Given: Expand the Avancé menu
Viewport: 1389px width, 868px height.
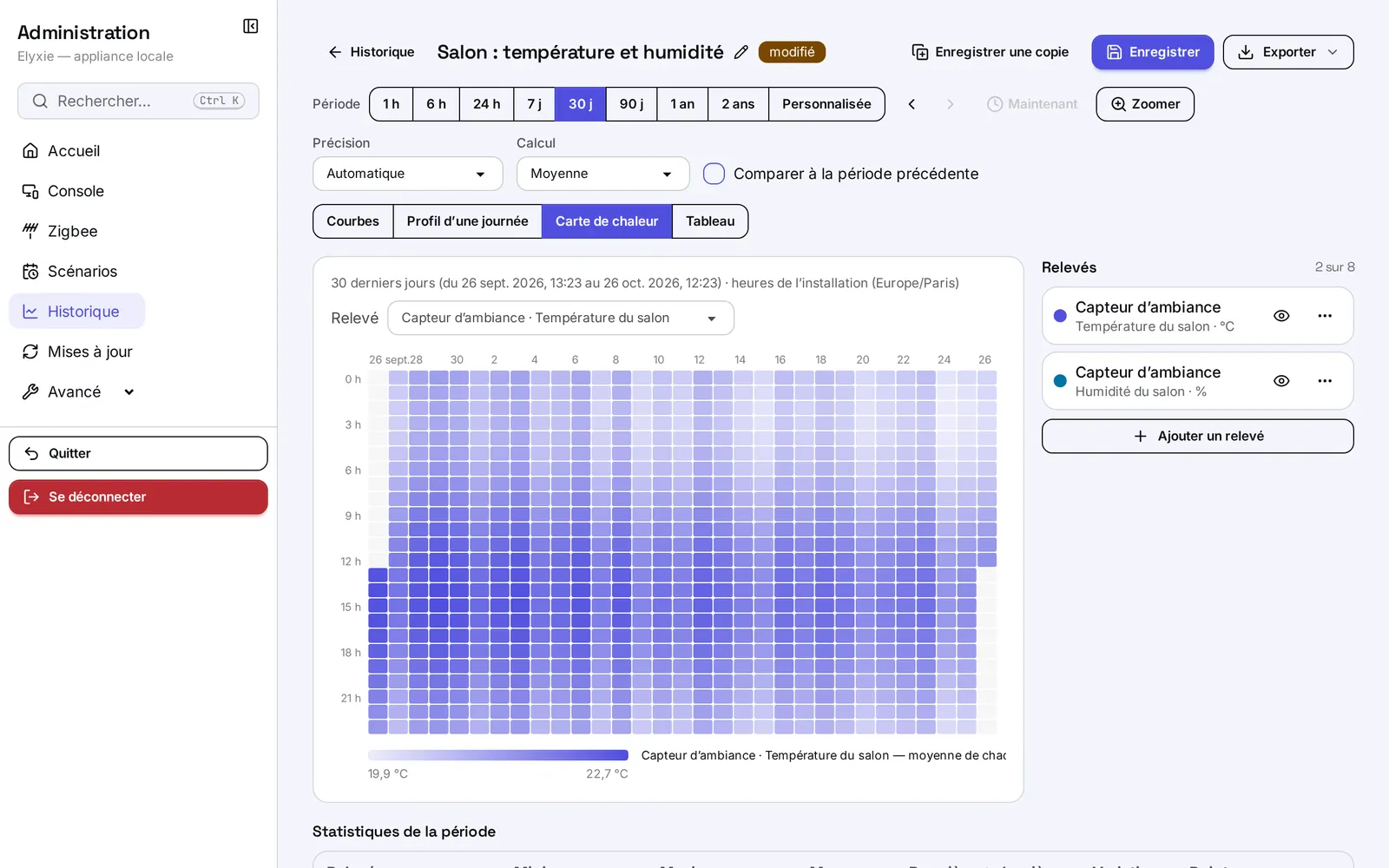Looking at the screenshot, I should pyautogui.click(x=78, y=391).
